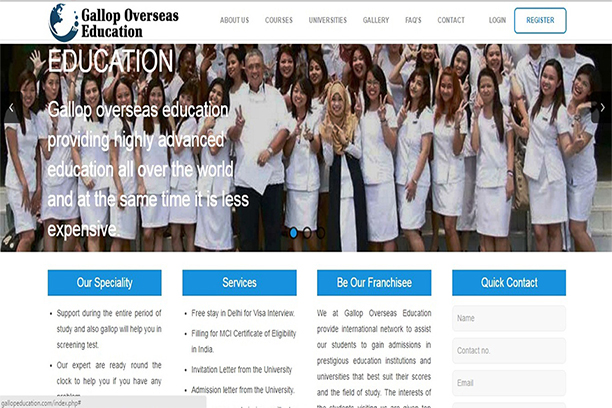
Task: Select the first (blue) carousel dot
Action: (x=293, y=232)
